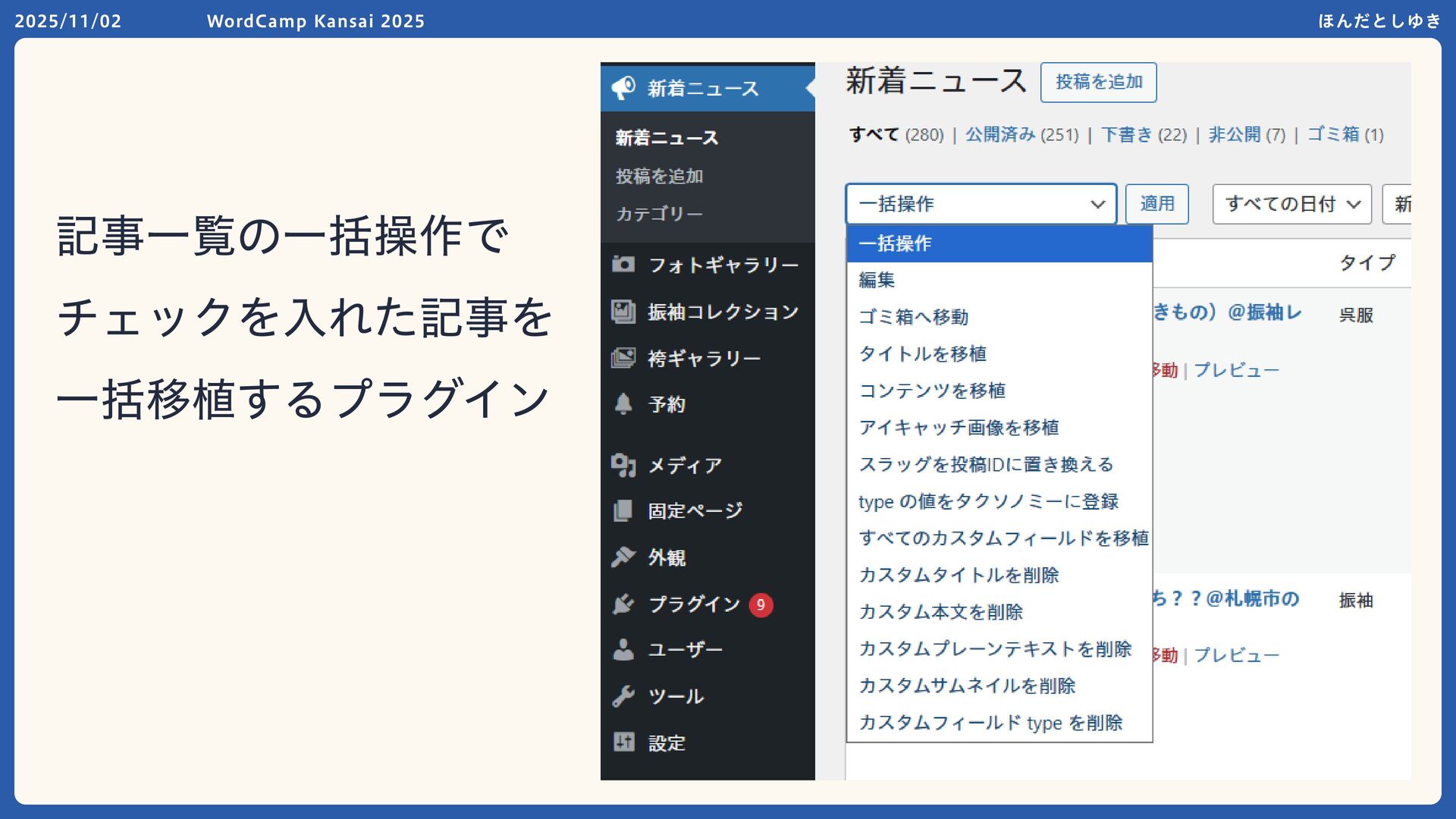Click the paintbrush icon for 外観
1456x819 pixels.
[x=623, y=557]
